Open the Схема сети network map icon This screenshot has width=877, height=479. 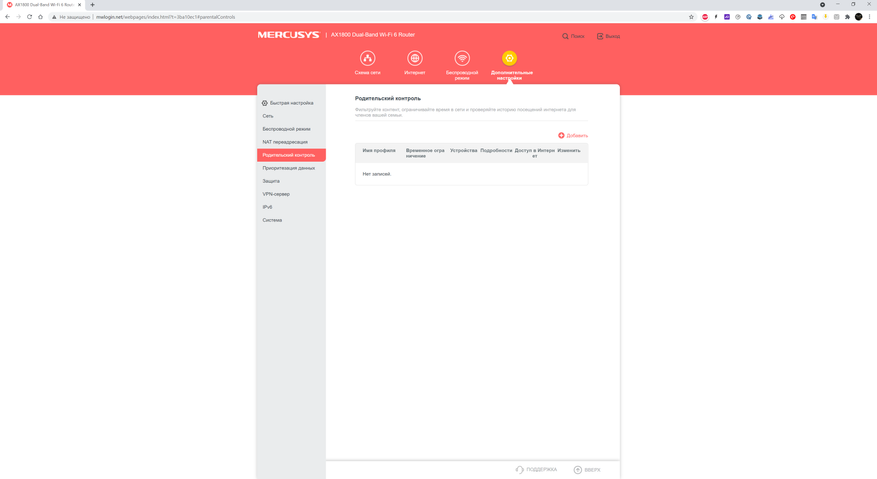pos(367,58)
